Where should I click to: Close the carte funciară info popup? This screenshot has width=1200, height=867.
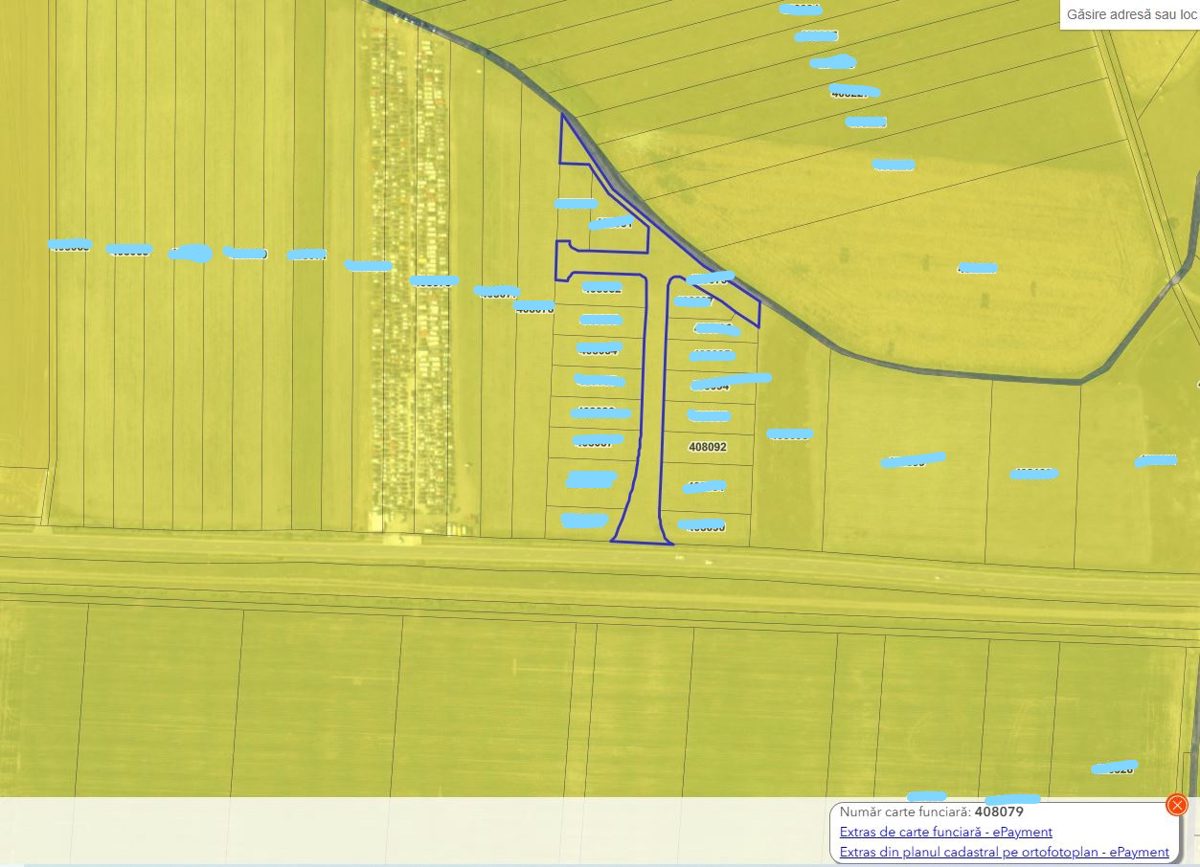(1177, 804)
